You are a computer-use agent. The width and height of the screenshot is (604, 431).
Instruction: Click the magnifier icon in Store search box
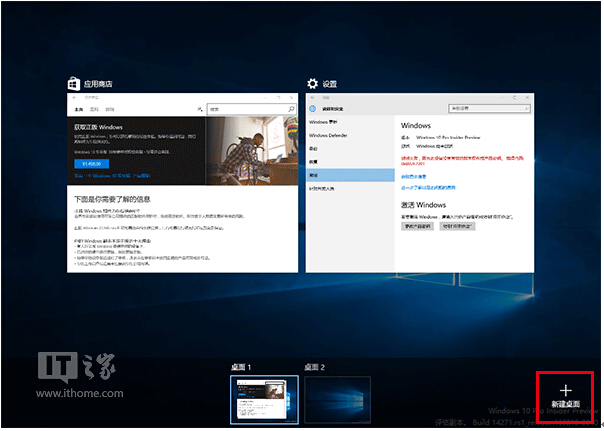point(290,108)
